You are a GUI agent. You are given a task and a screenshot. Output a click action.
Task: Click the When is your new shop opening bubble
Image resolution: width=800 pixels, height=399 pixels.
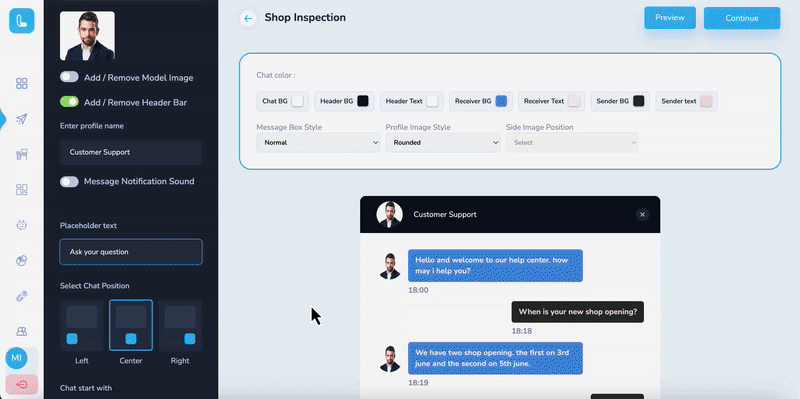[x=578, y=312]
